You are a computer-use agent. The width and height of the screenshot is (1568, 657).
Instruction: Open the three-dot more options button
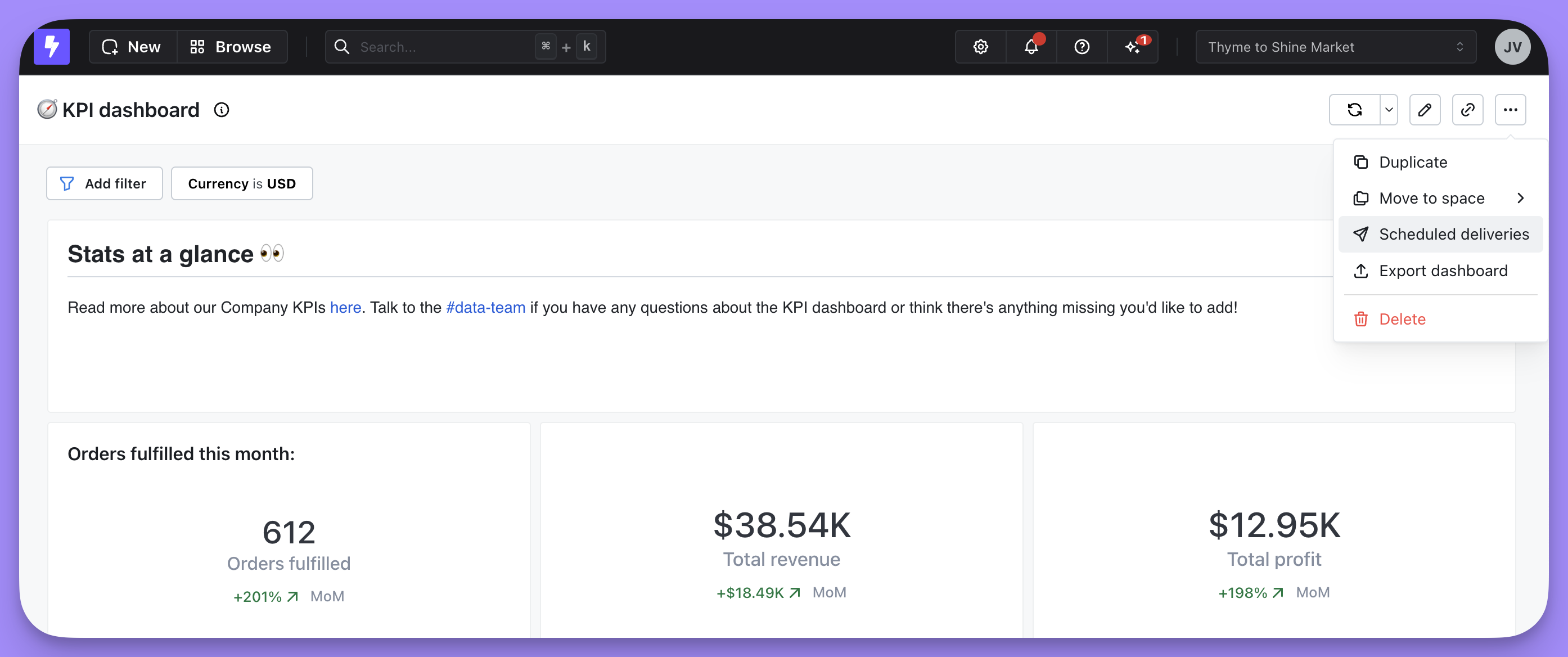click(x=1510, y=110)
